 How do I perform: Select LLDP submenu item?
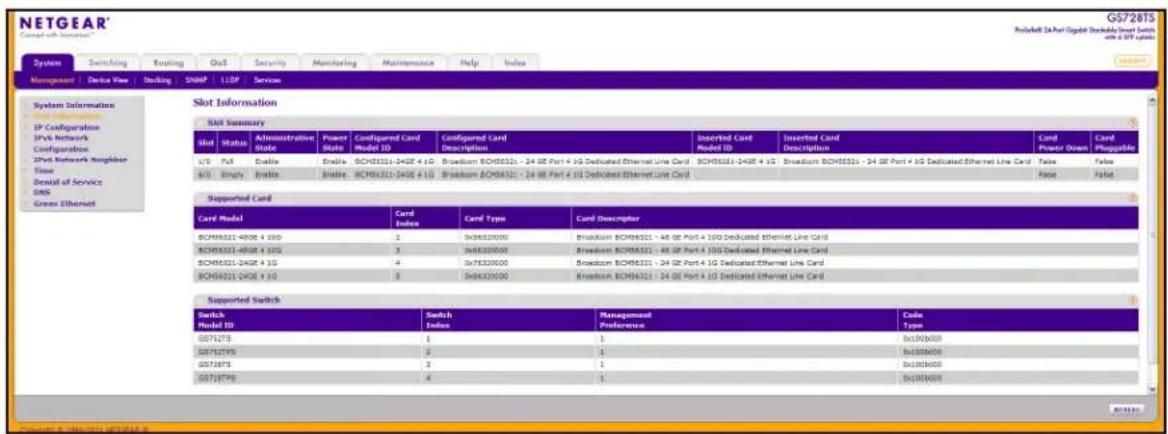tap(229, 78)
